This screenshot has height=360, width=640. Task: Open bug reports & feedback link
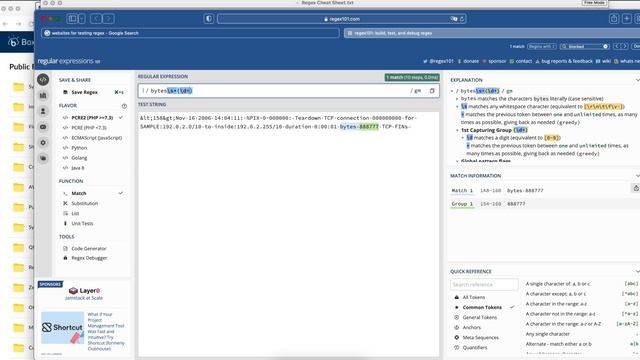564,61
